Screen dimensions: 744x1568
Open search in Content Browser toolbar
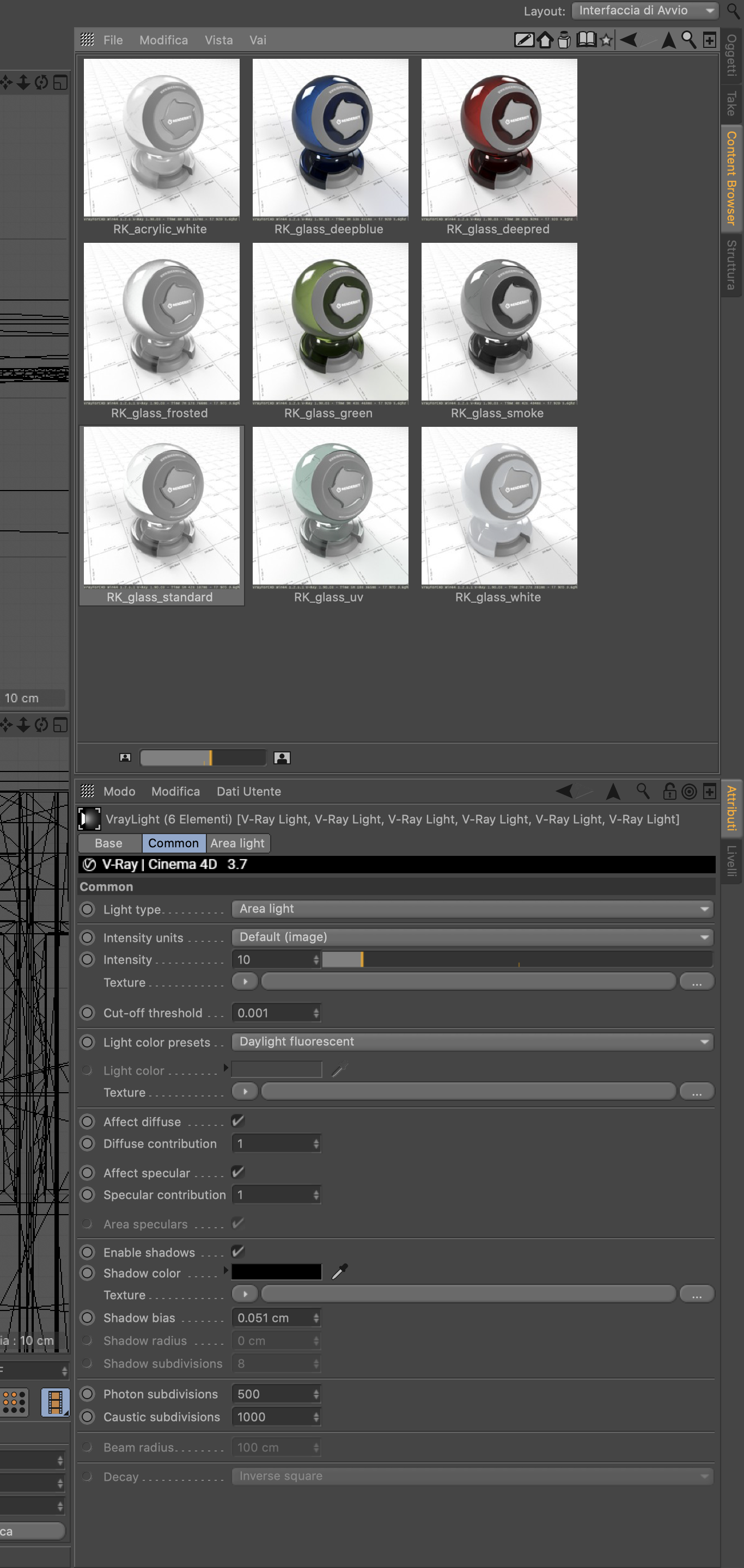[x=688, y=40]
